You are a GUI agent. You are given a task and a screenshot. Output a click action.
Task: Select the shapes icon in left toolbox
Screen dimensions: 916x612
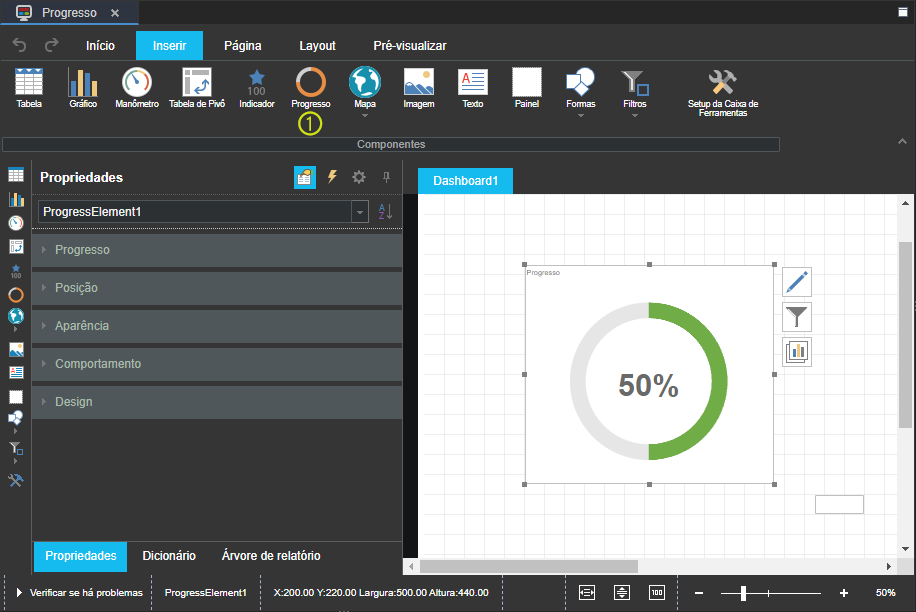16,418
